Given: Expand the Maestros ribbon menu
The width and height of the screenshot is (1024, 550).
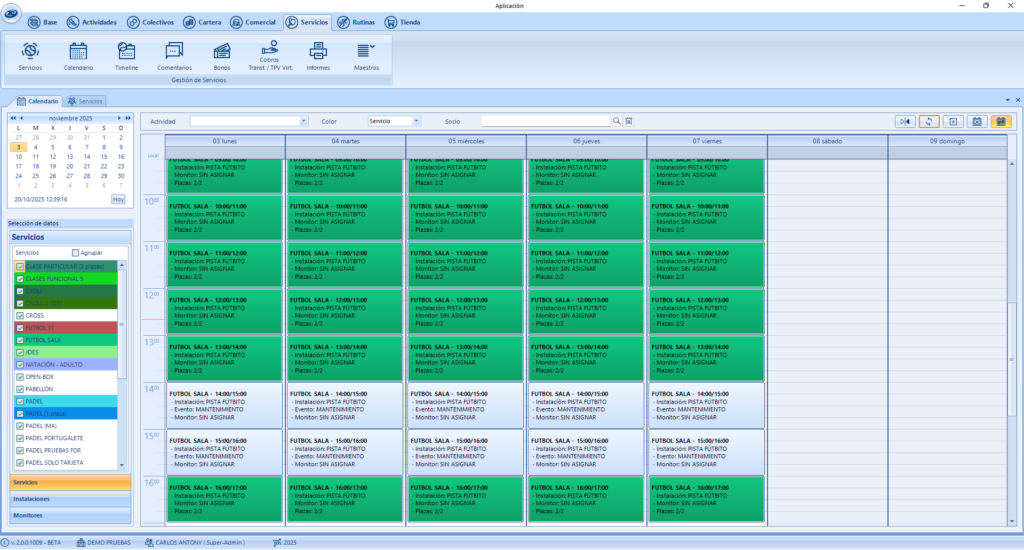Looking at the screenshot, I should tap(366, 54).
